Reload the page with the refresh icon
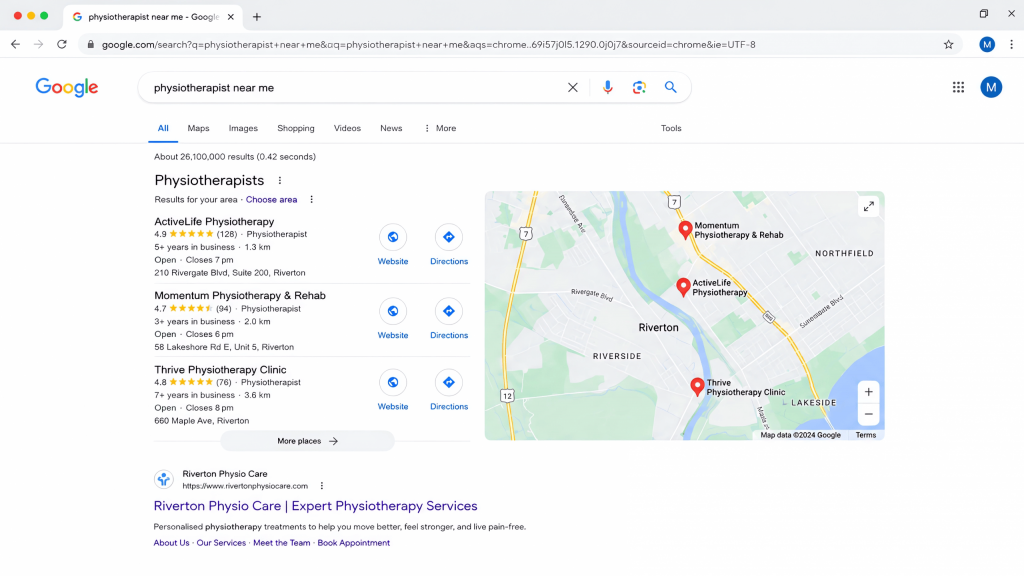The height and width of the screenshot is (576, 1024). pos(62,44)
